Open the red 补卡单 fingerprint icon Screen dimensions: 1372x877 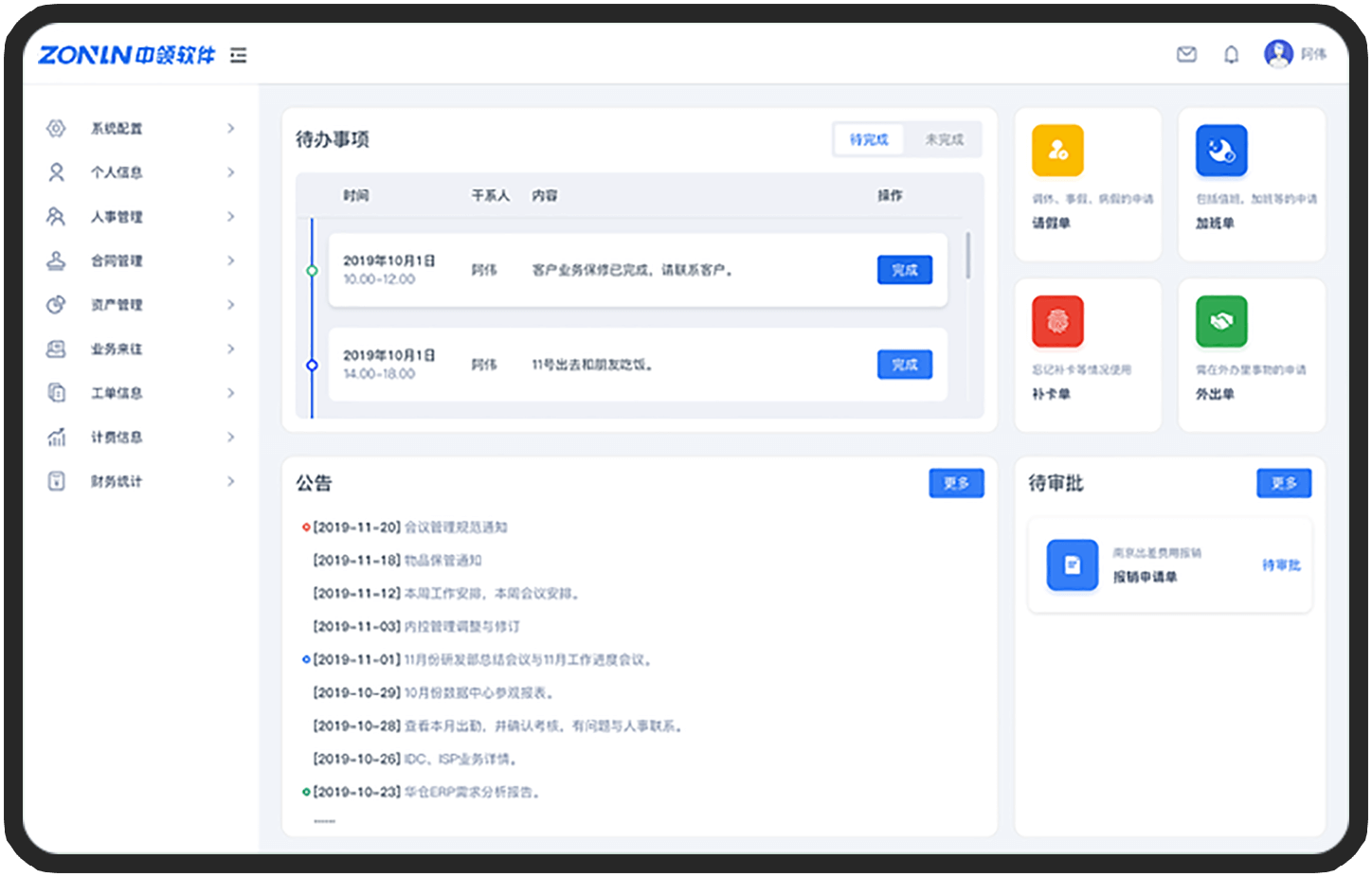[x=1057, y=322]
